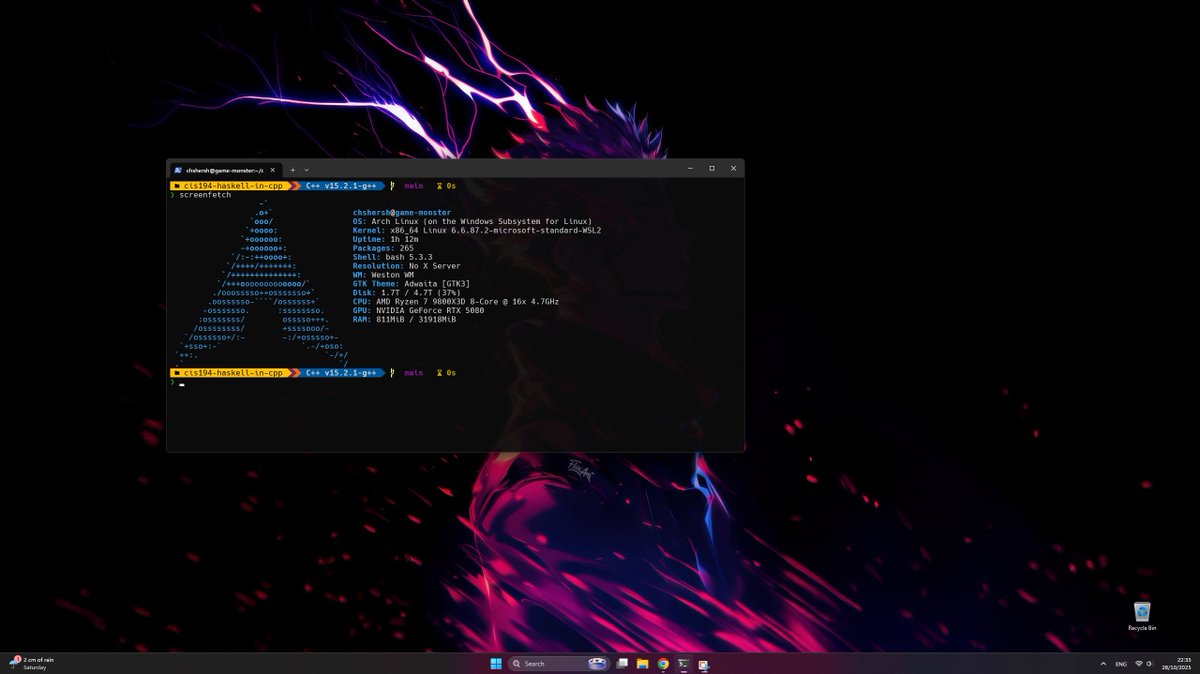Close the terminal window
Viewport: 1200px width, 674px height.
733,168
